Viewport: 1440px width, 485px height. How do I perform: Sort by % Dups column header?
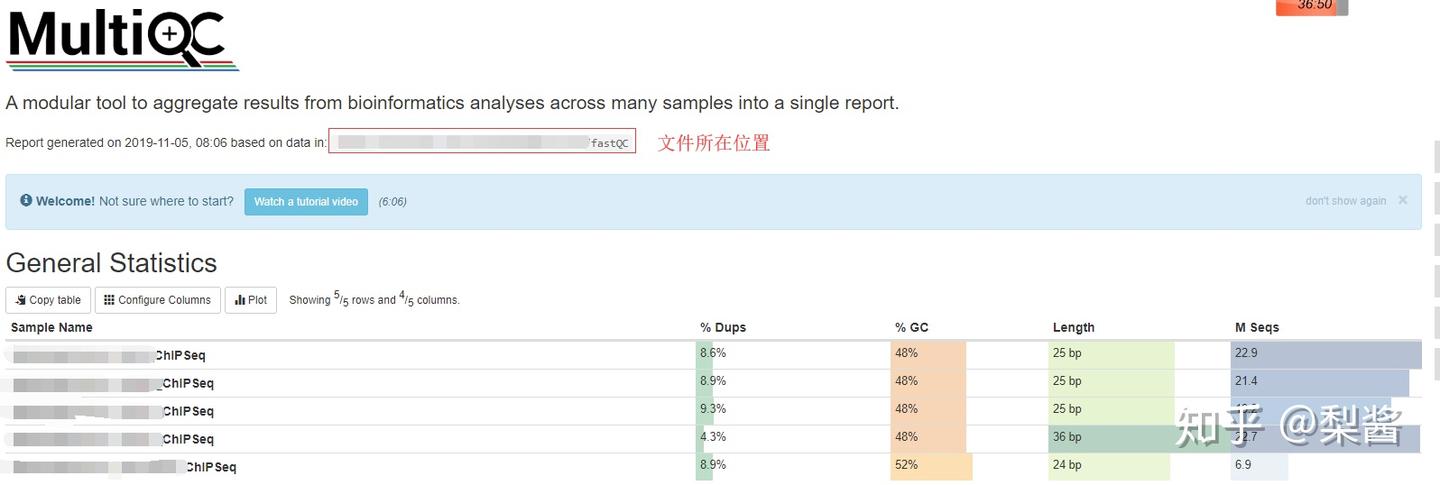(x=723, y=327)
